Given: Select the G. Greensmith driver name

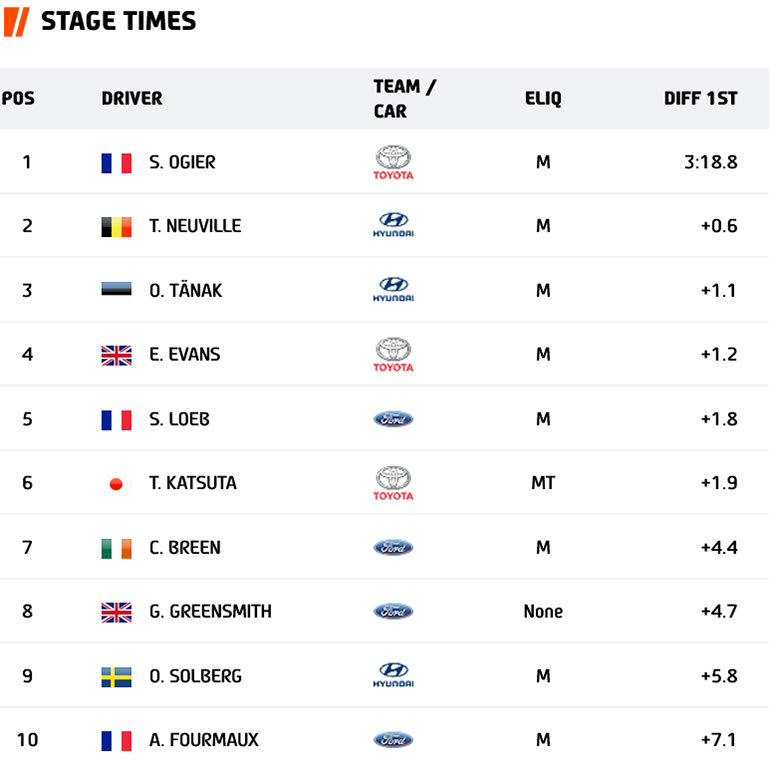Looking at the screenshot, I should pyautogui.click(x=210, y=611).
